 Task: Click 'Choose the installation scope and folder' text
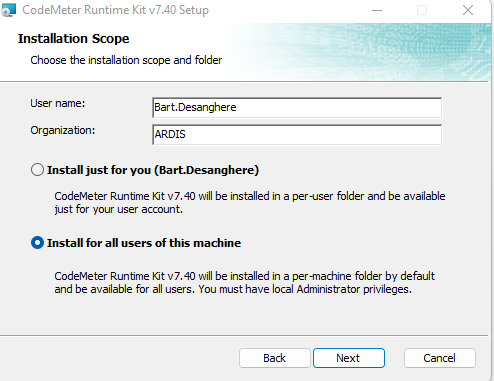[x=126, y=60]
